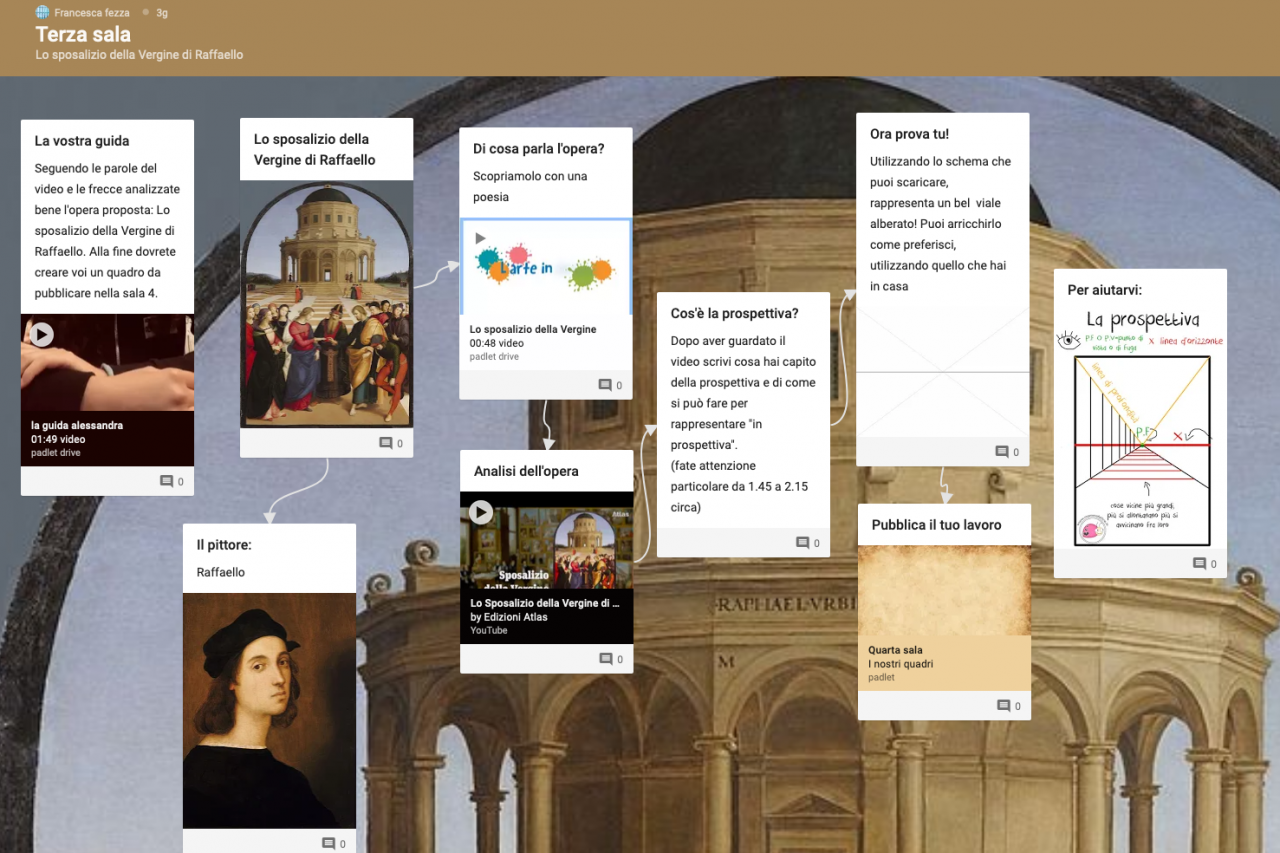Image resolution: width=1280 pixels, height=853 pixels.
Task: Open the Raphael wedding painting thumbnail
Action: [327, 305]
